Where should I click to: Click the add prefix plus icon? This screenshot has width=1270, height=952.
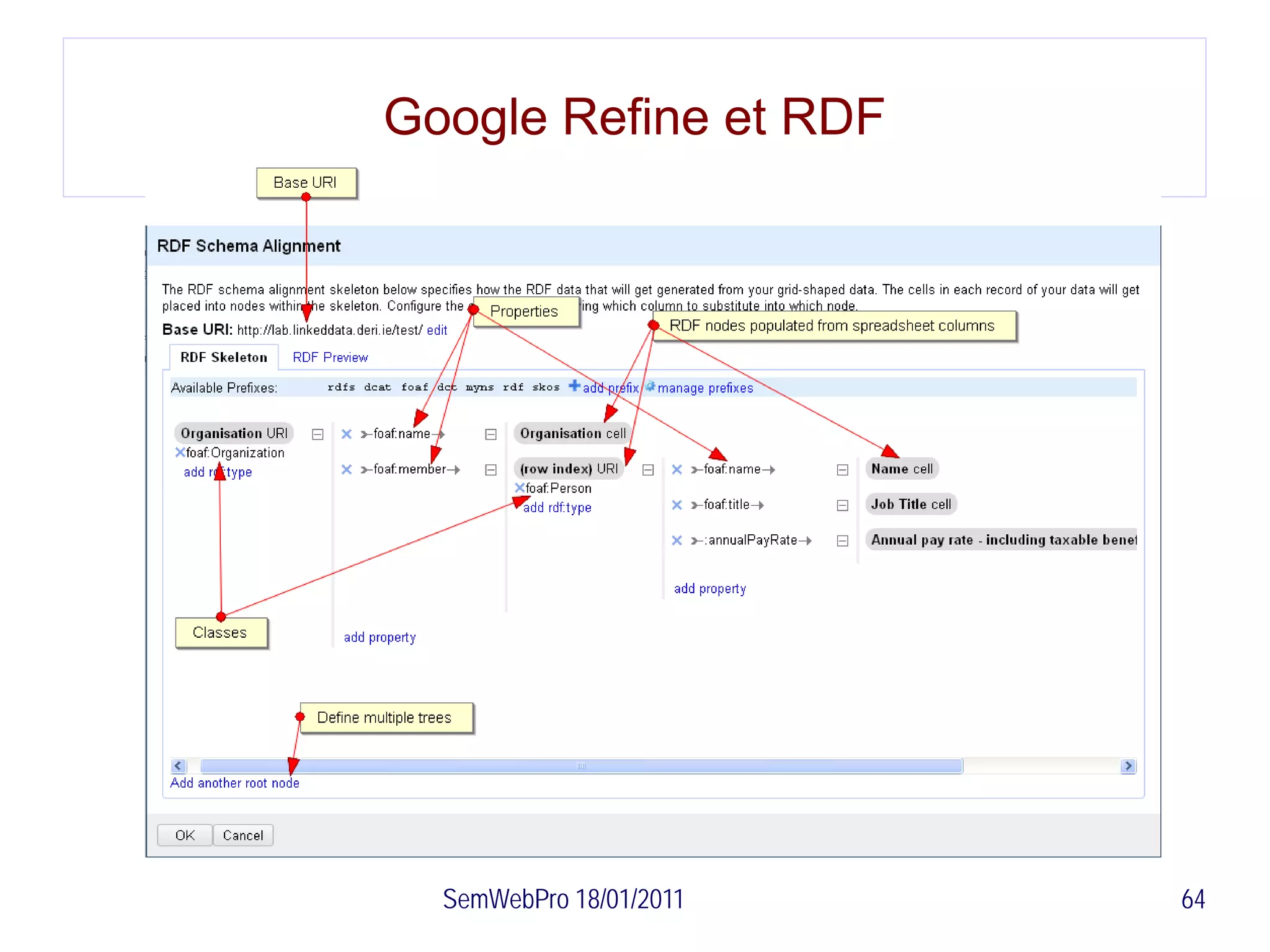tap(575, 386)
